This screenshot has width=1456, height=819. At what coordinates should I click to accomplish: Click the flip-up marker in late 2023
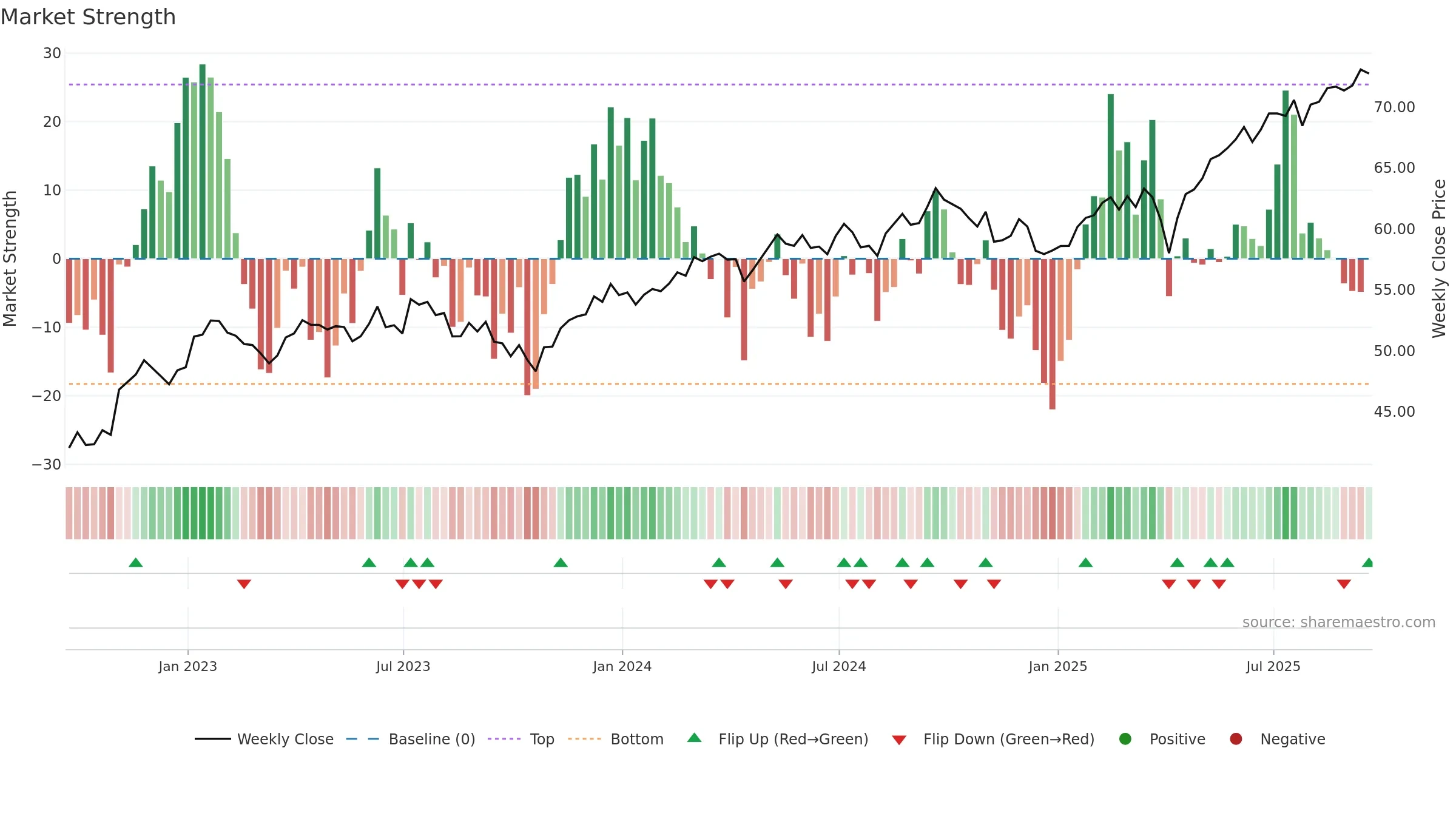561,562
